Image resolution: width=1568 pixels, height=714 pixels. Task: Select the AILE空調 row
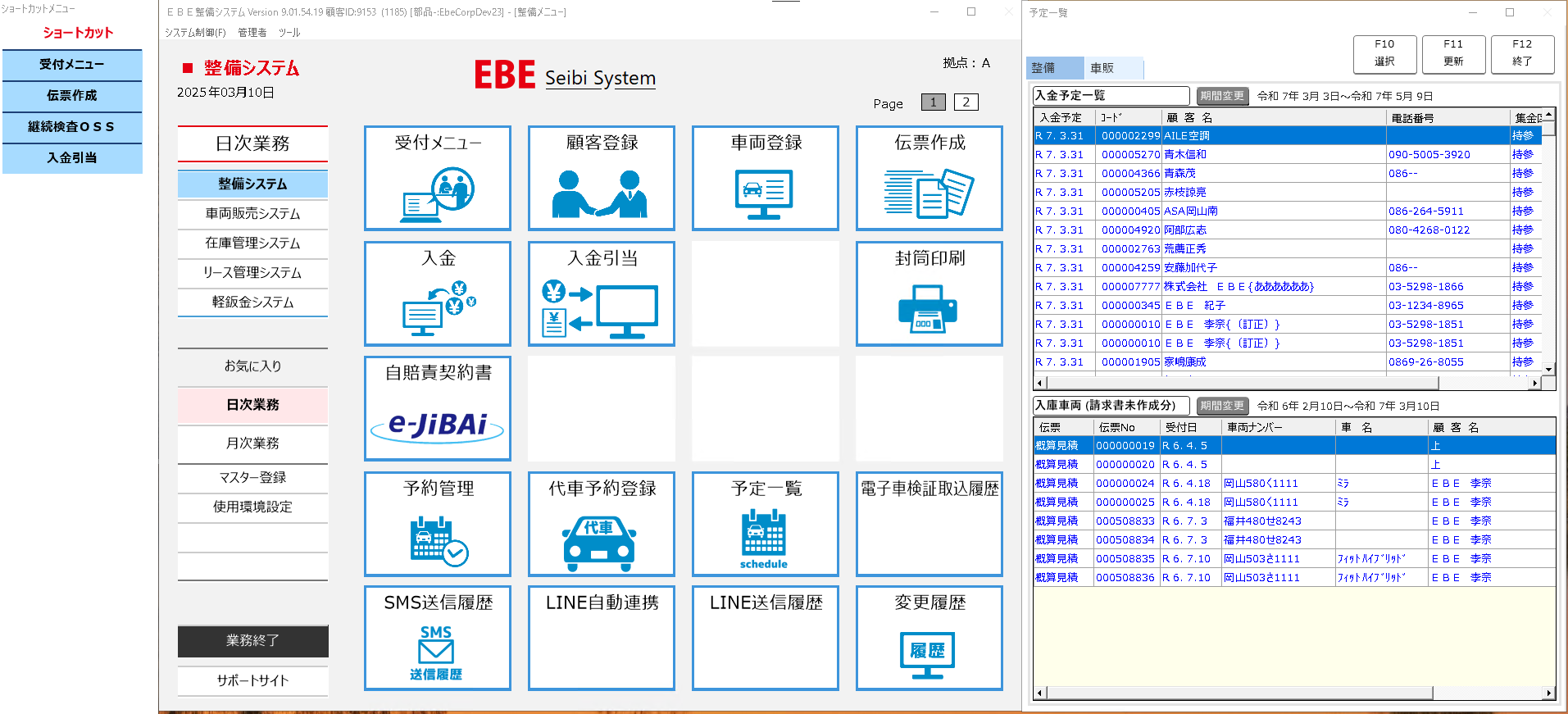(1288, 136)
